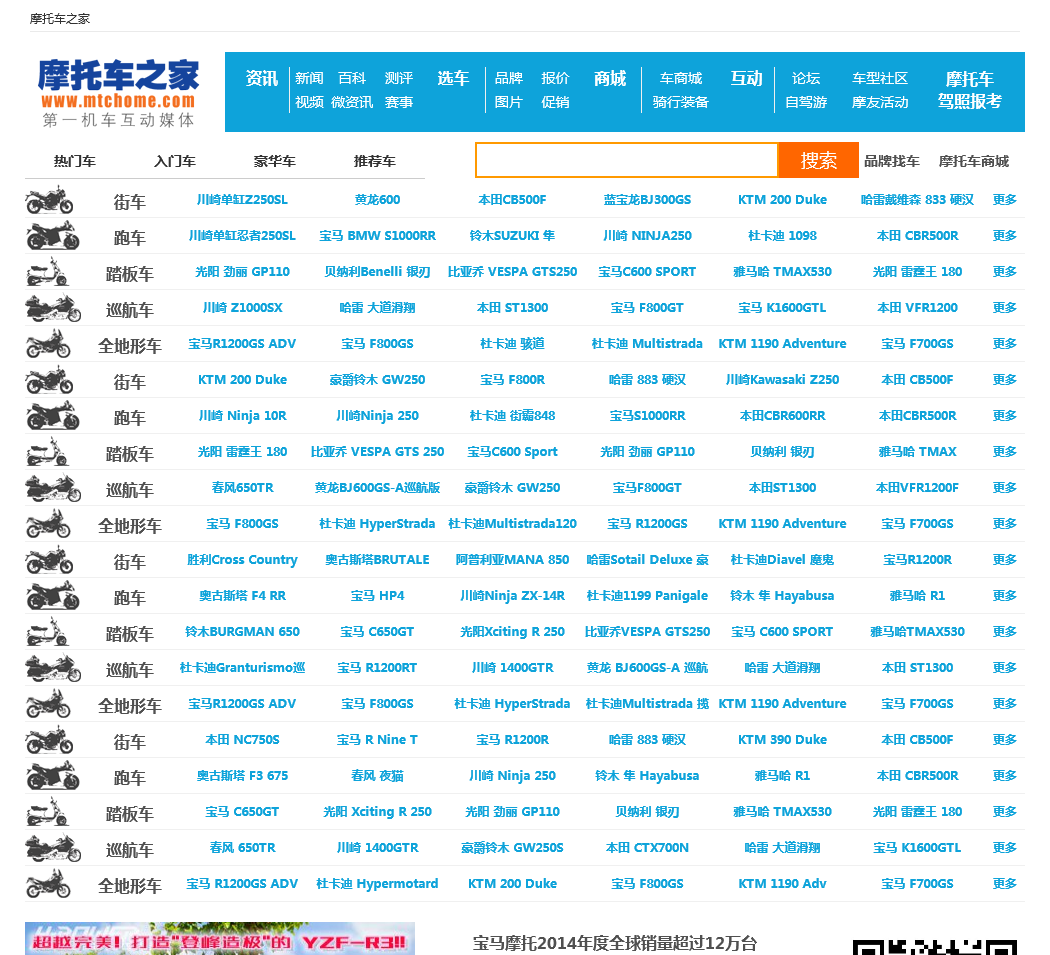1050x955 pixels.
Task: Open the 杜卡迪 1098 link
Action: coord(782,236)
